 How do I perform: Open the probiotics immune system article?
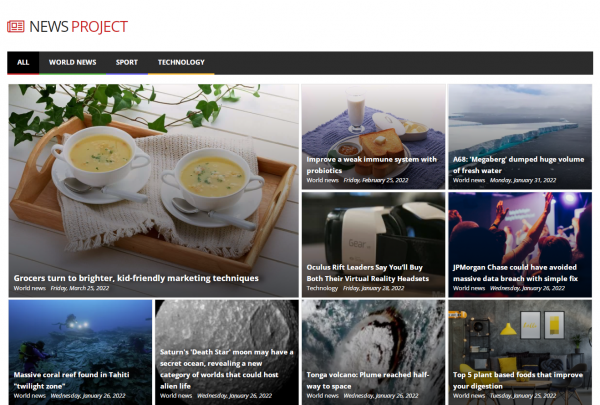tap(371, 165)
